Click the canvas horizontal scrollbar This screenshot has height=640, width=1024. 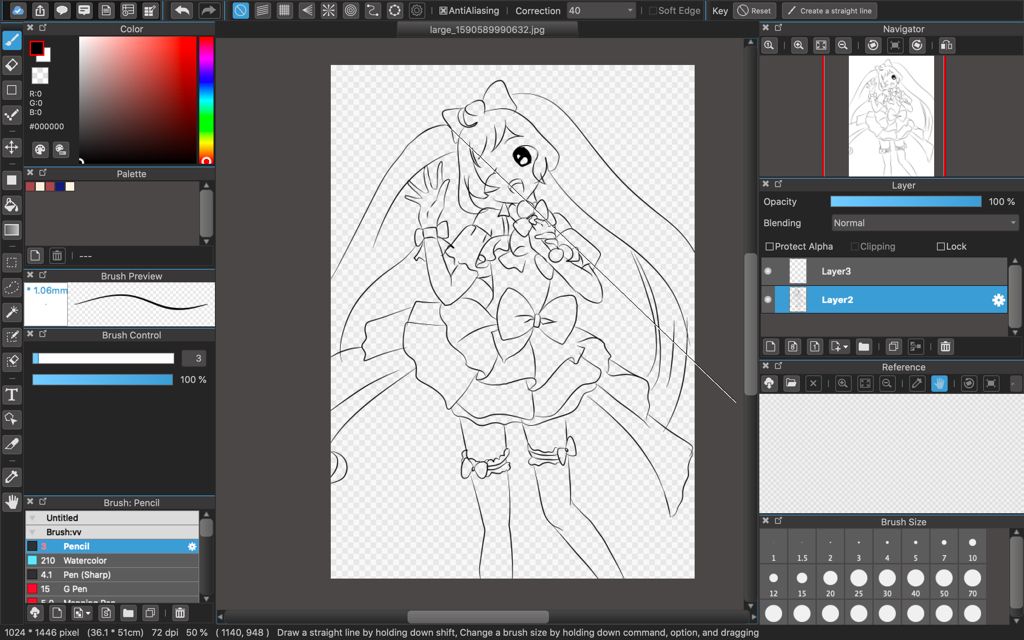click(478, 616)
